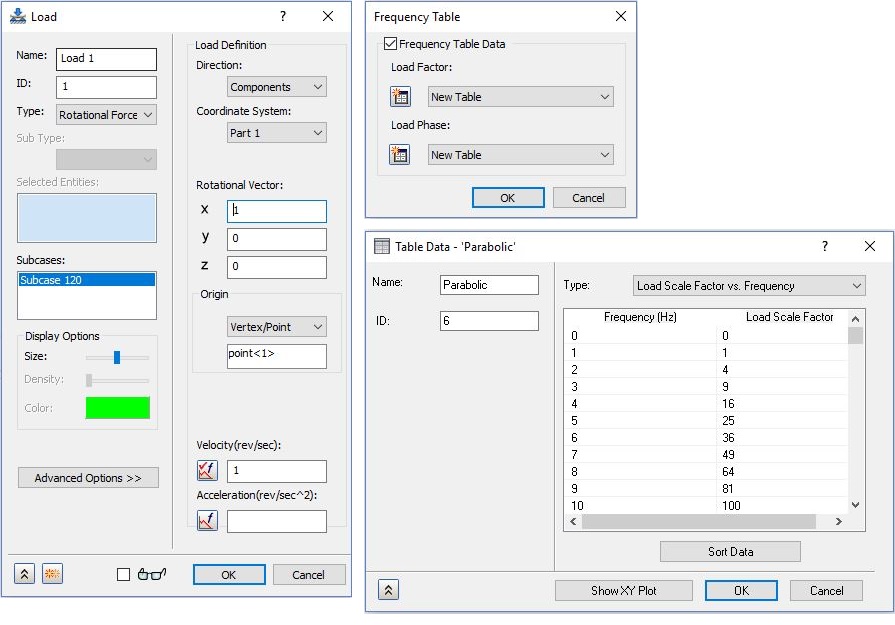Open the function table selector for Velocity
895x625 pixels.
[x=207, y=470]
